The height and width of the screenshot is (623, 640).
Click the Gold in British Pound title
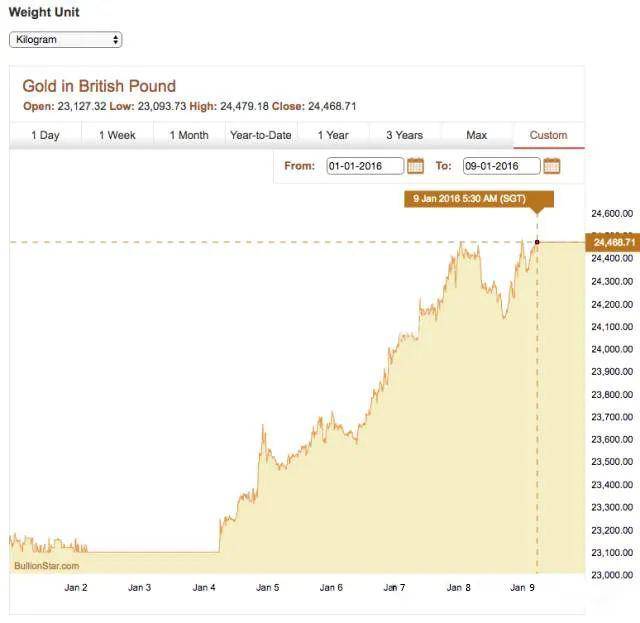[x=99, y=86]
